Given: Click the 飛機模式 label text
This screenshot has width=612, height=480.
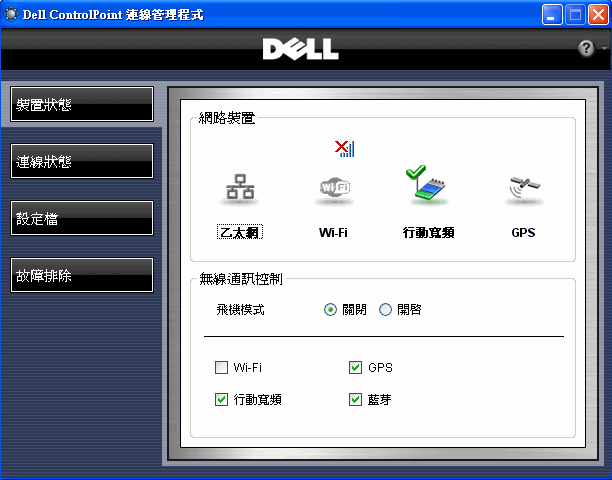Looking at the screenshot, I should pos(240,310).
